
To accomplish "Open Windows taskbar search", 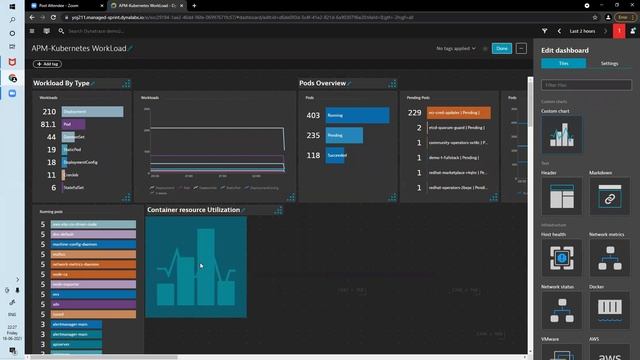I will (x=12, y=20).
